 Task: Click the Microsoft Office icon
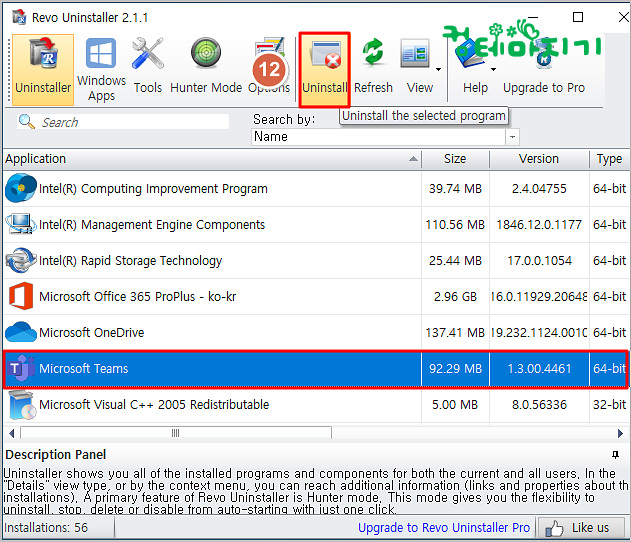coord(21,296)
